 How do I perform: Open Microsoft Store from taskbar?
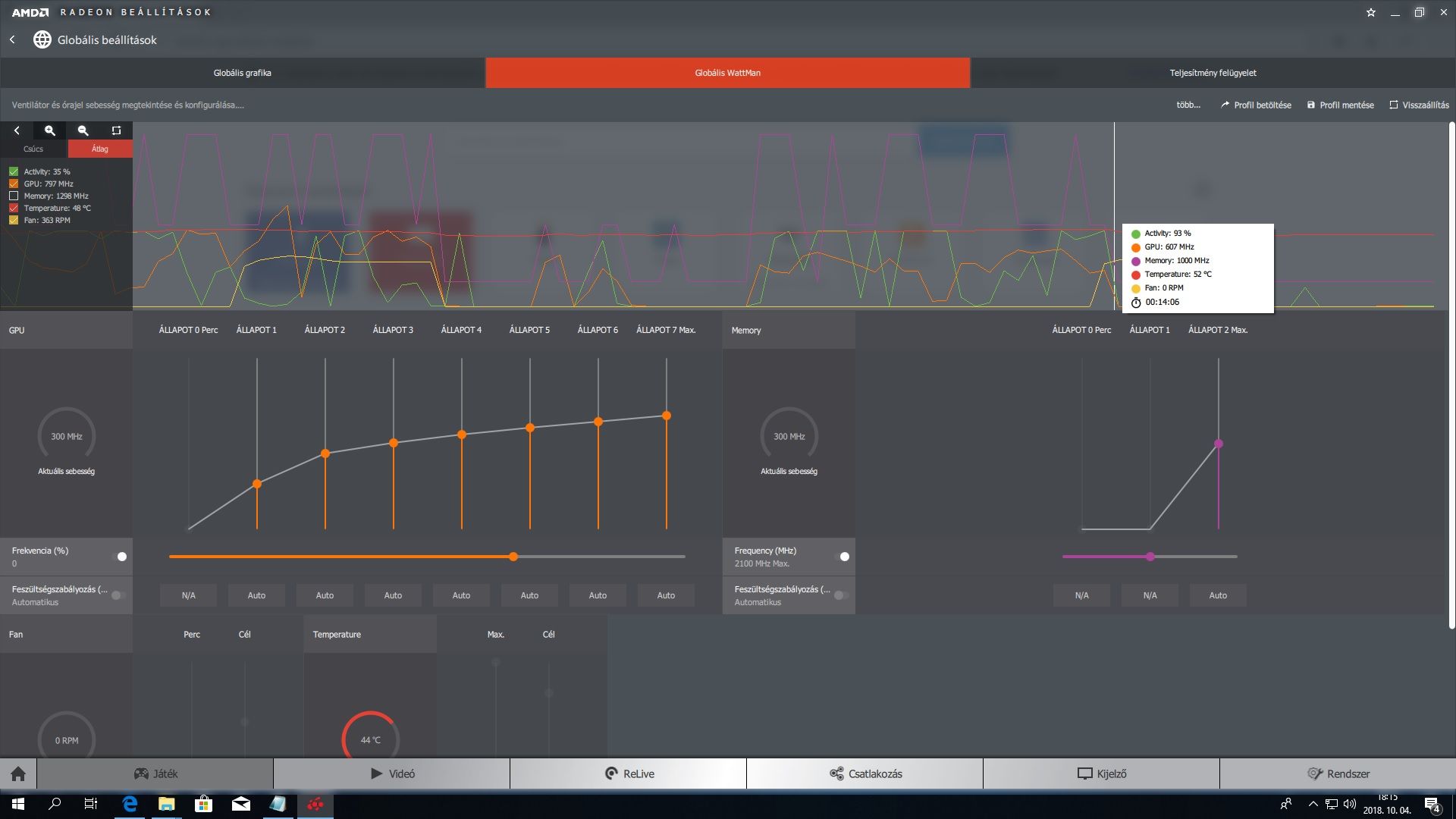(x=203, y=804)
